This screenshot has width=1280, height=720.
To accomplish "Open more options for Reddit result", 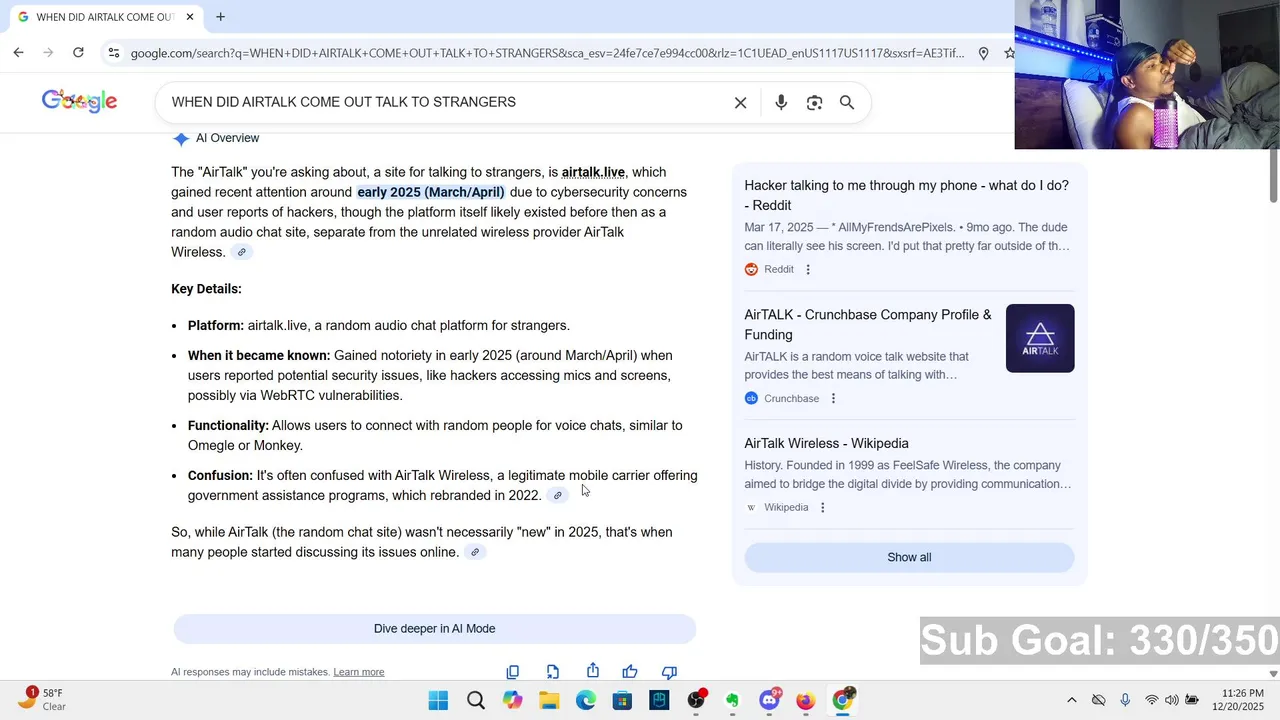I will (x=808, y=269).
